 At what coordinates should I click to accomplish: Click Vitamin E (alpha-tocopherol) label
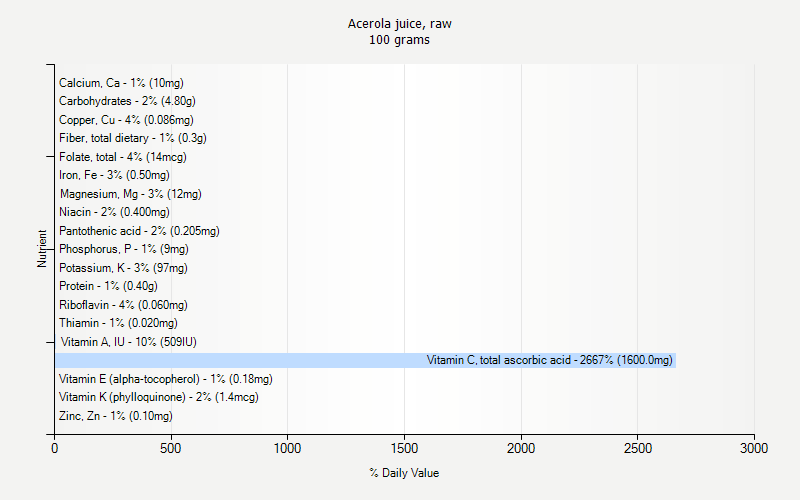[x=166, y=379]
